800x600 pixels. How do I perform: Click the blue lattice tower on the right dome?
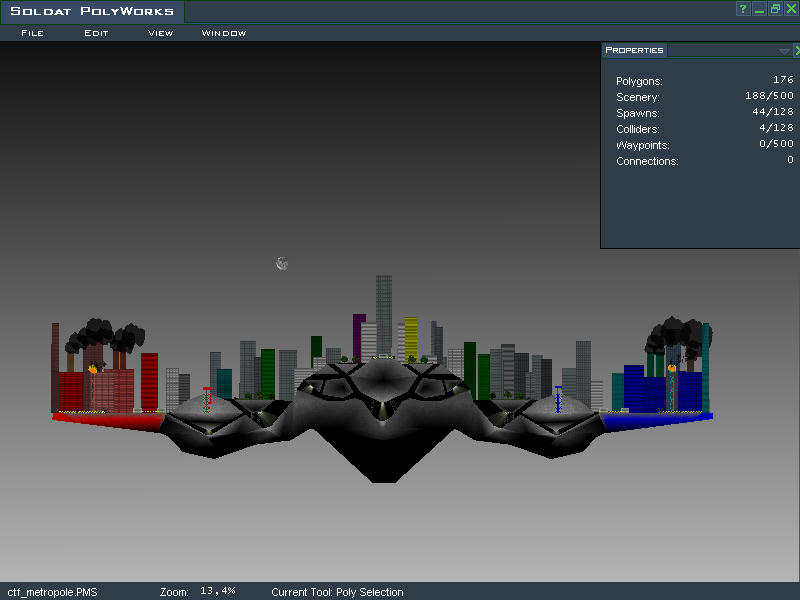558,399
